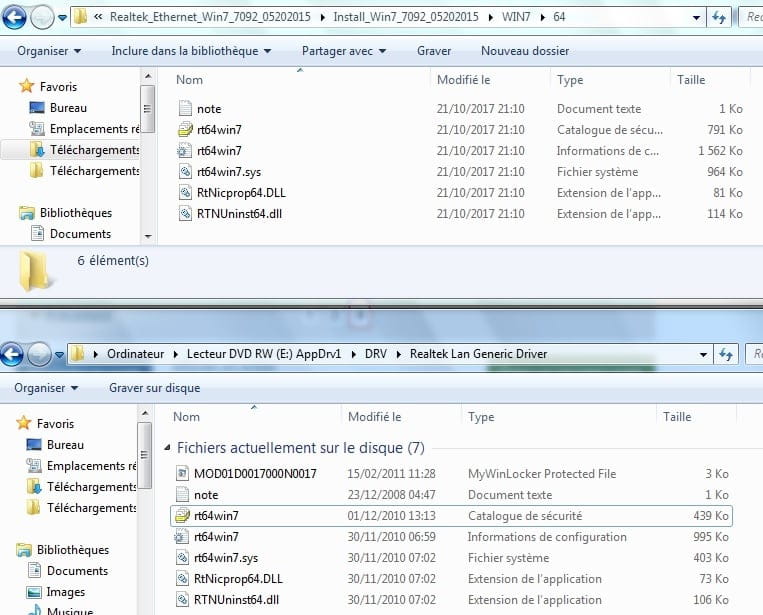The height and width of the screenshot is (615, 763).
Task: Select RTNUninst64.dll icon in bottom window
Action: point(182,599)
